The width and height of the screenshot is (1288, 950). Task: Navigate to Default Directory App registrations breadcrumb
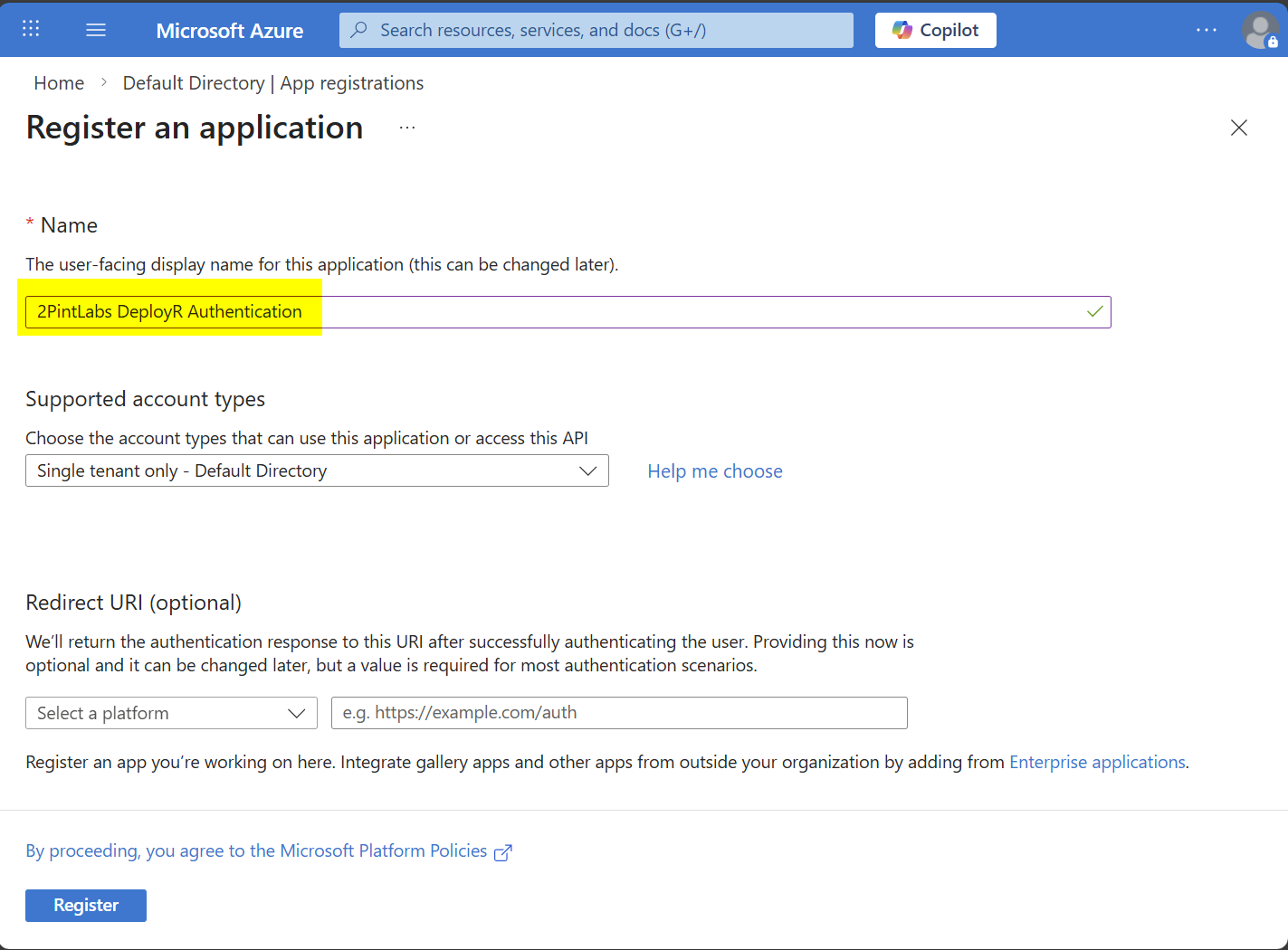(x=272, y=83)
